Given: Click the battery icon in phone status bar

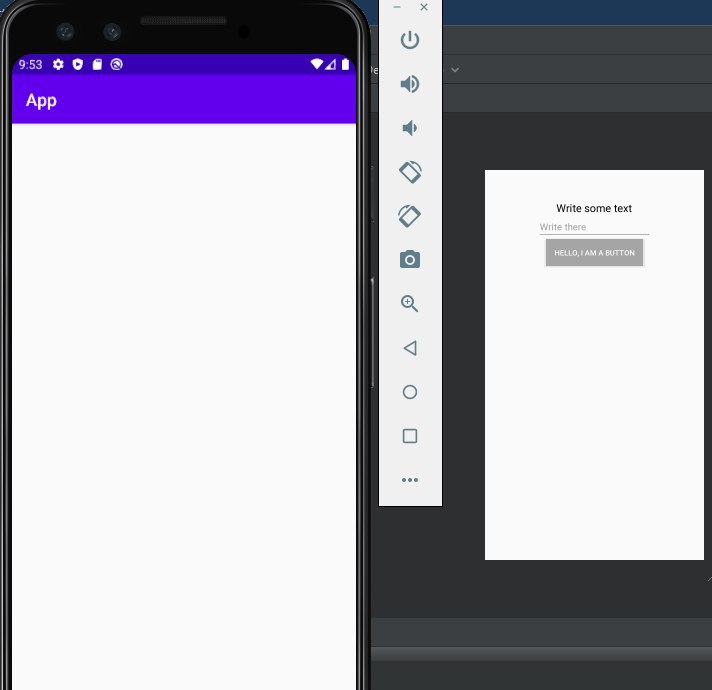Looking at the screenshot, I should pyautogui.click(x=345, y=64).
